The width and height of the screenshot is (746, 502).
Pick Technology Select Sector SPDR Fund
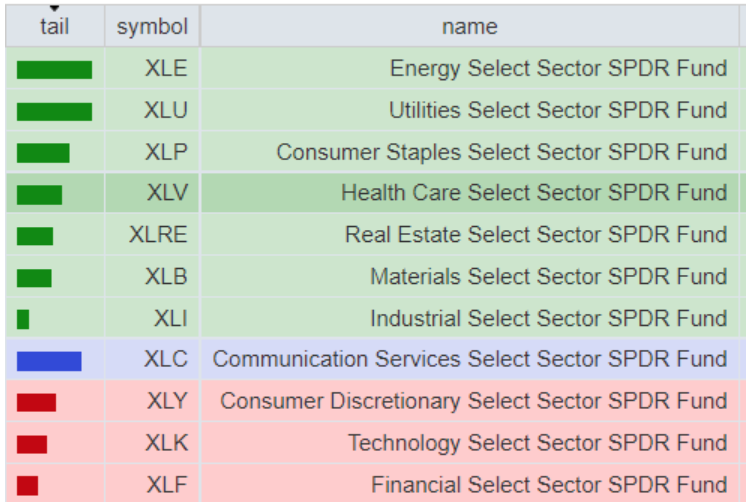[537, 443]
